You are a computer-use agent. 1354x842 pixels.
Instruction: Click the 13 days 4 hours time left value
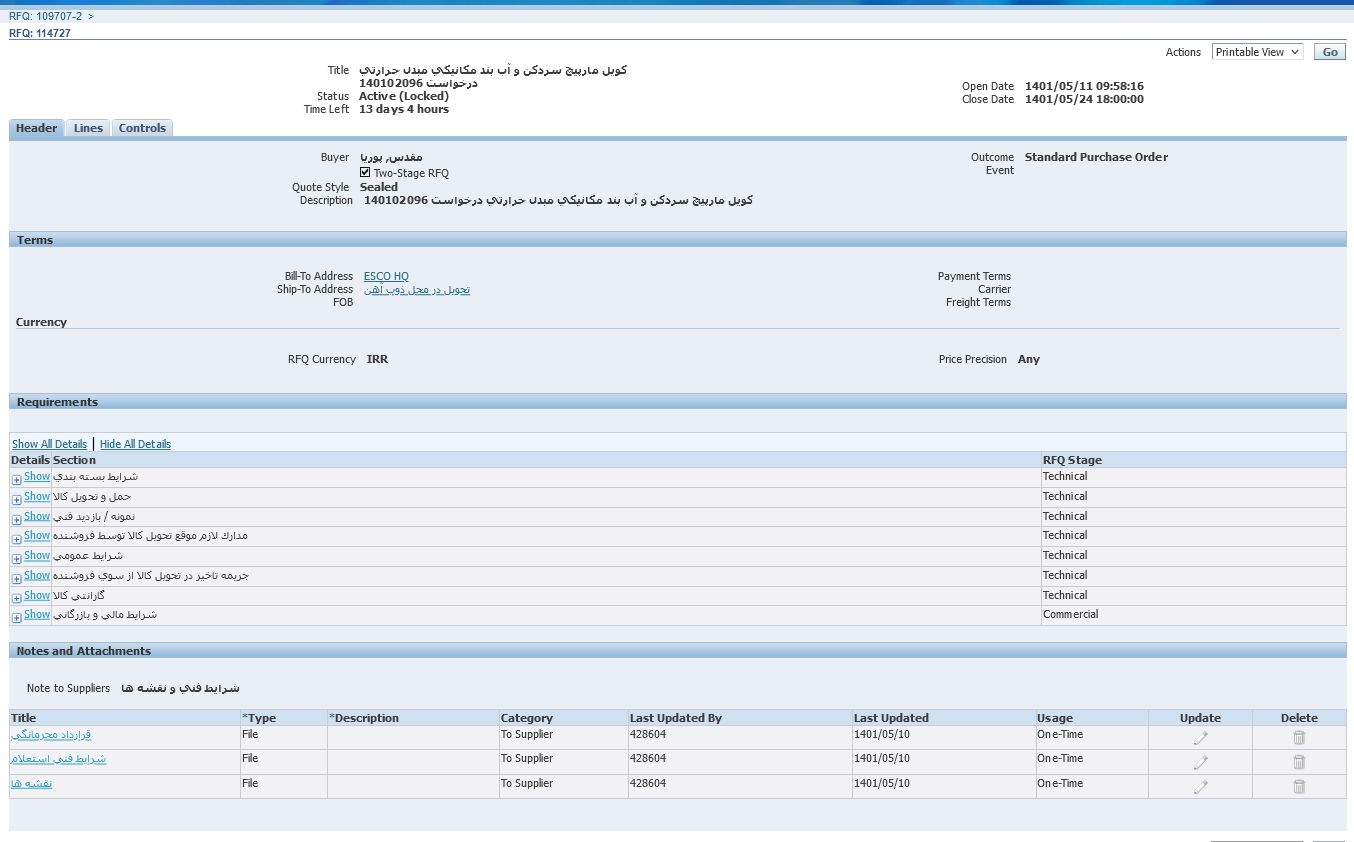404,109
